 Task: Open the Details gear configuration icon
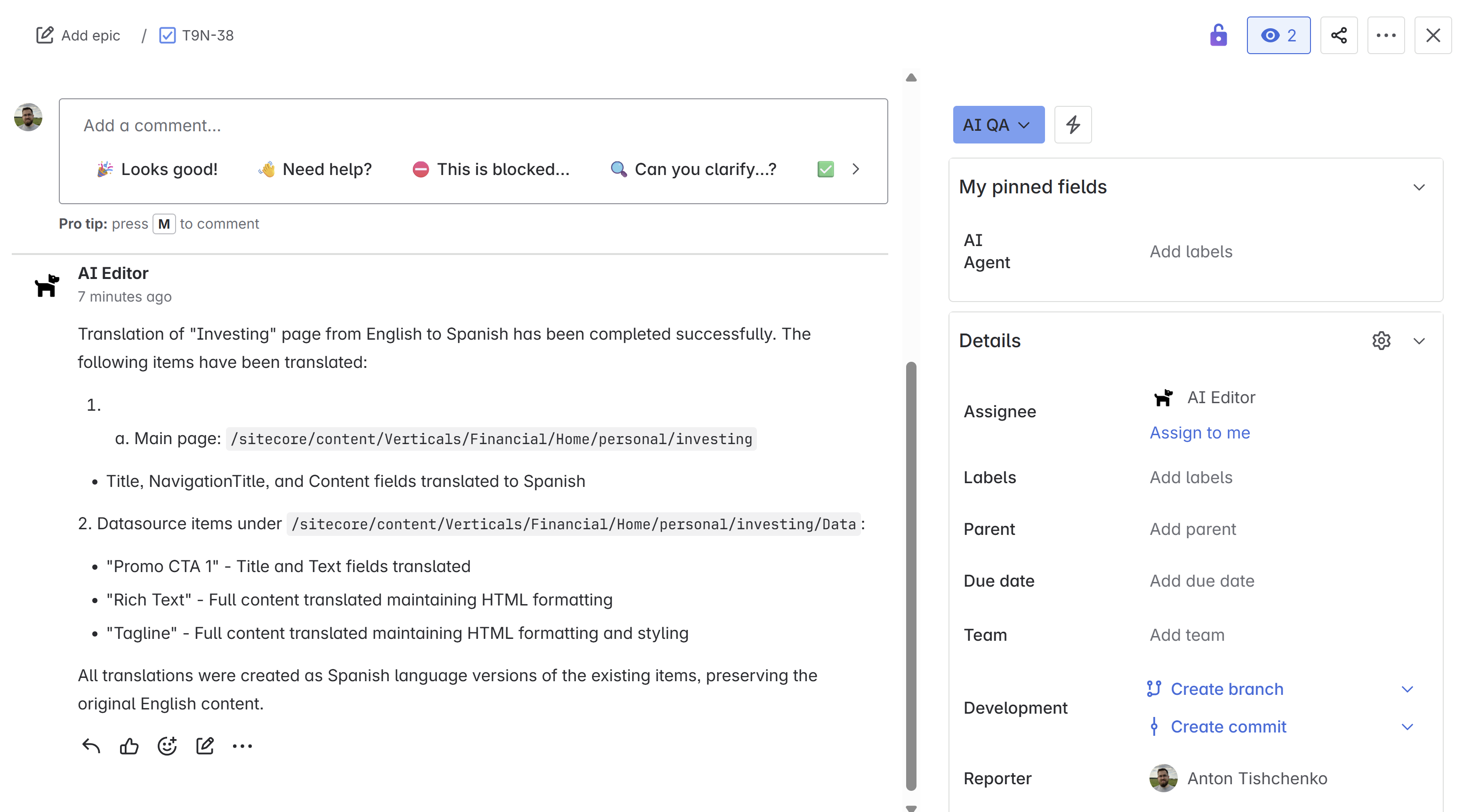(1381, 341)
